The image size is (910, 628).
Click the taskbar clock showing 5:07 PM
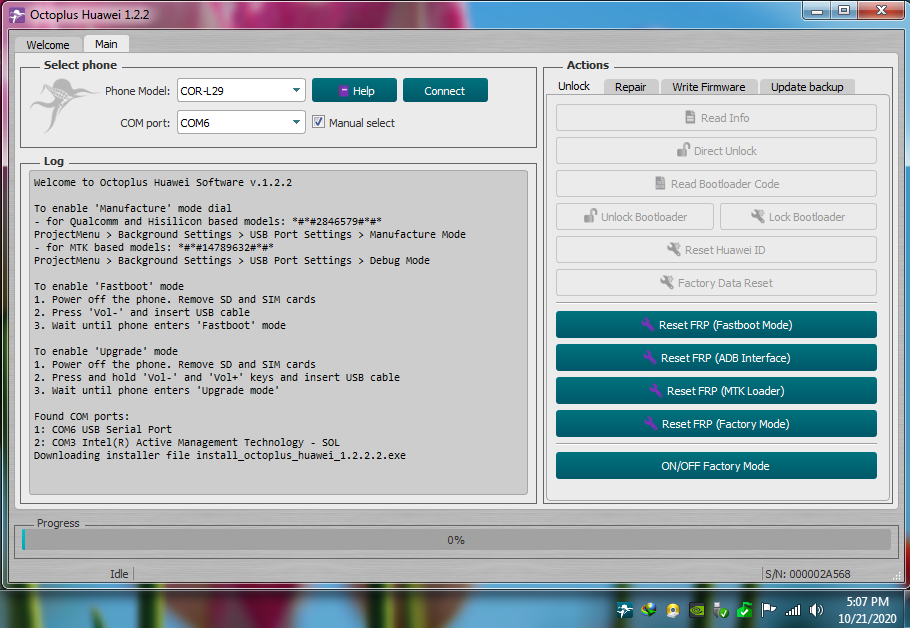[x=867, y=610]
